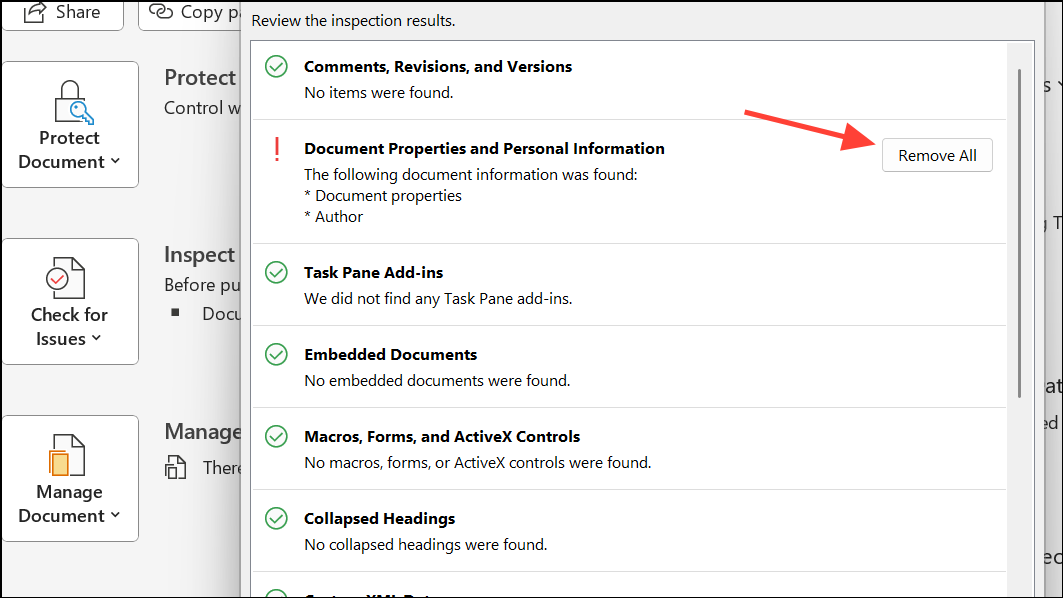The width and height of the screenshot is (1063, 598).
Task: Click the document icon inside Check for Issues button
Action: tap(68, 277)
